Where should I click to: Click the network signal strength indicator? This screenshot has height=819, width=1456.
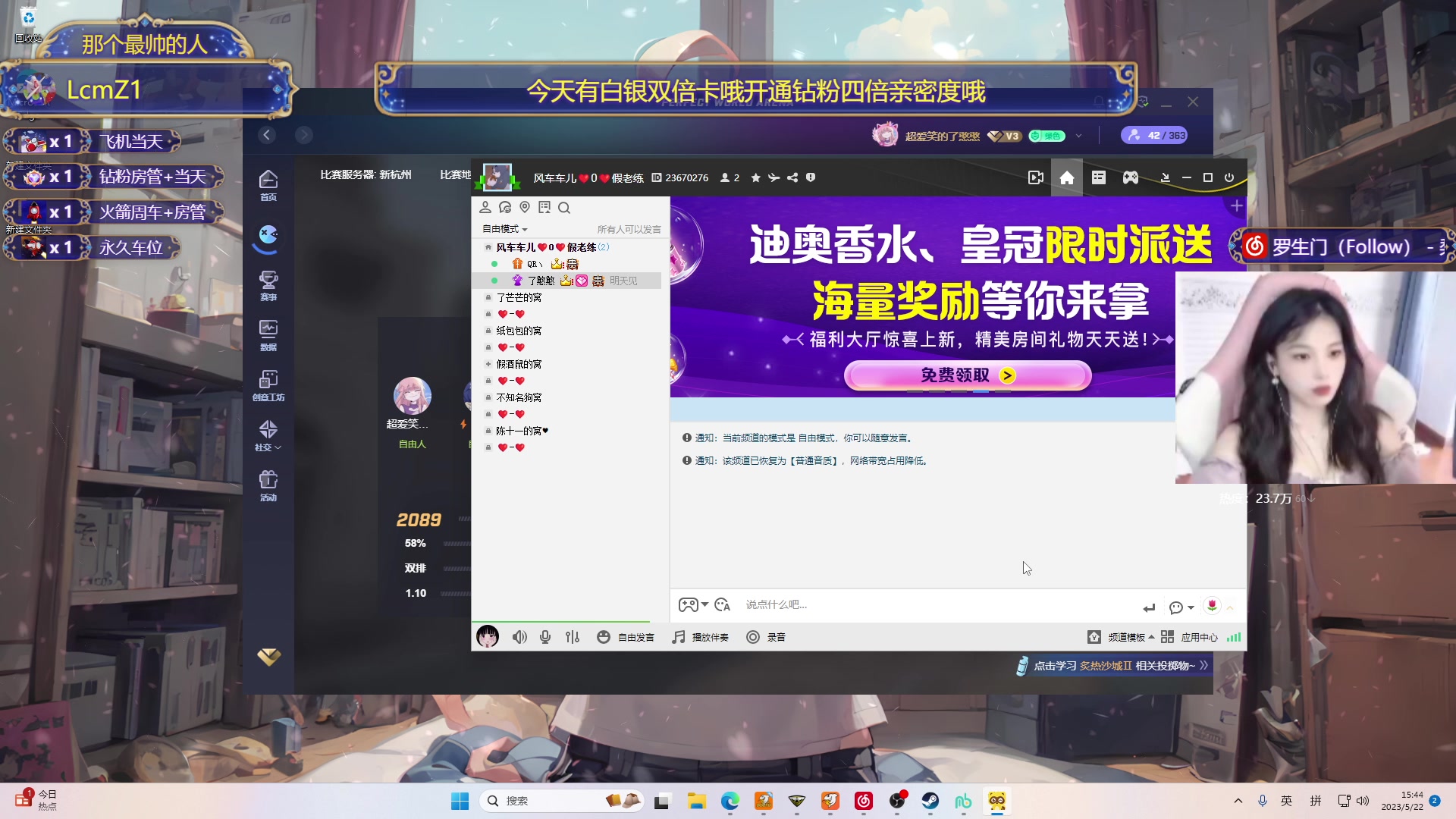(x=1234, y=637)
